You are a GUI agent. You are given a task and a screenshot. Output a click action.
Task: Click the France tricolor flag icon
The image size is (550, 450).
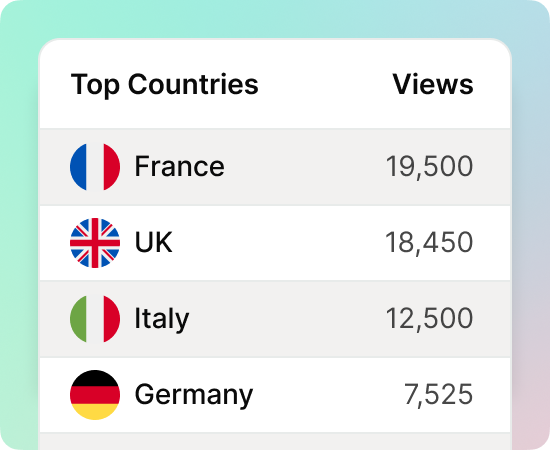coord(95,167)
